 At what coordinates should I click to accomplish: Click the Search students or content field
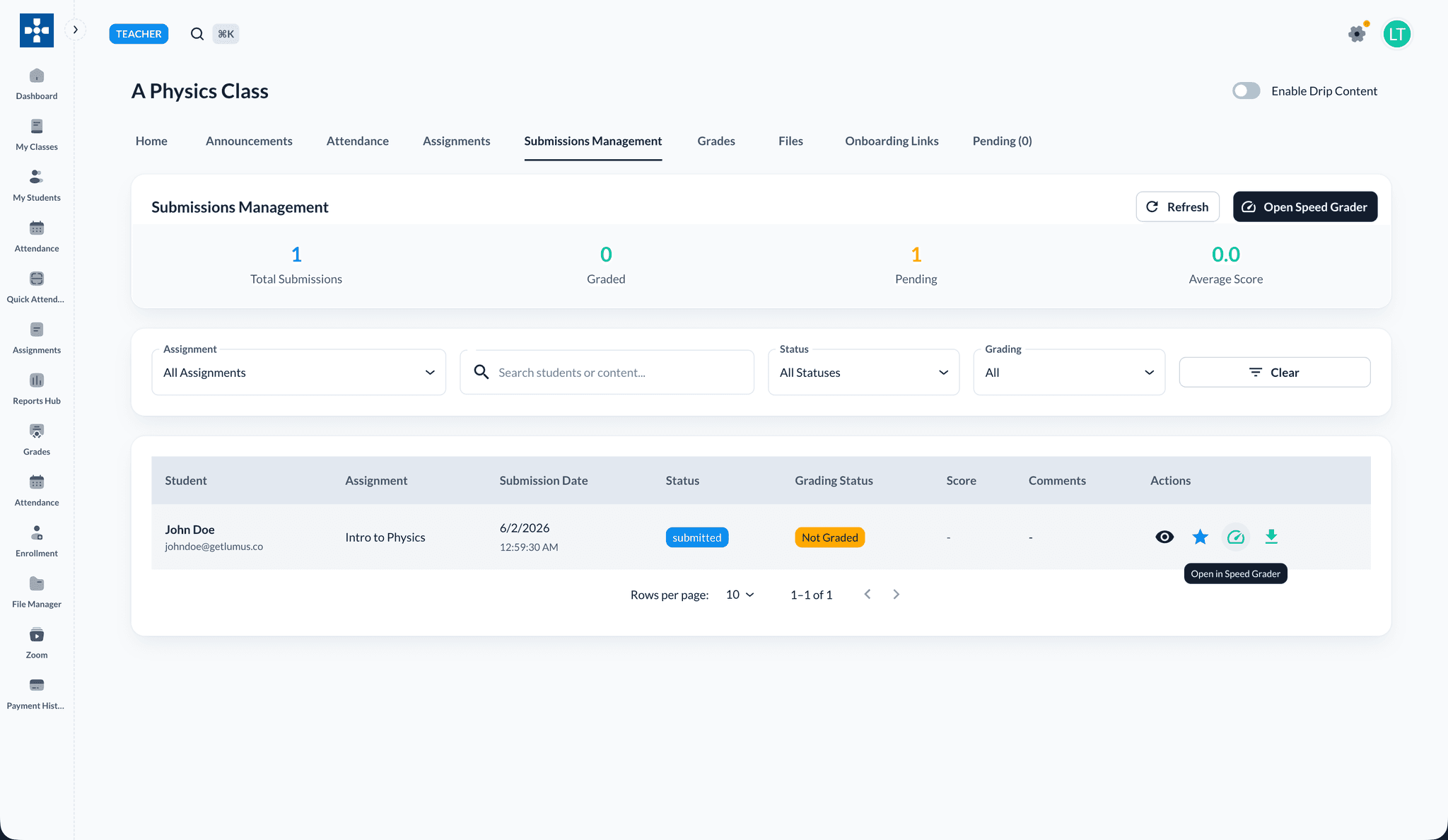click(607, 373)
